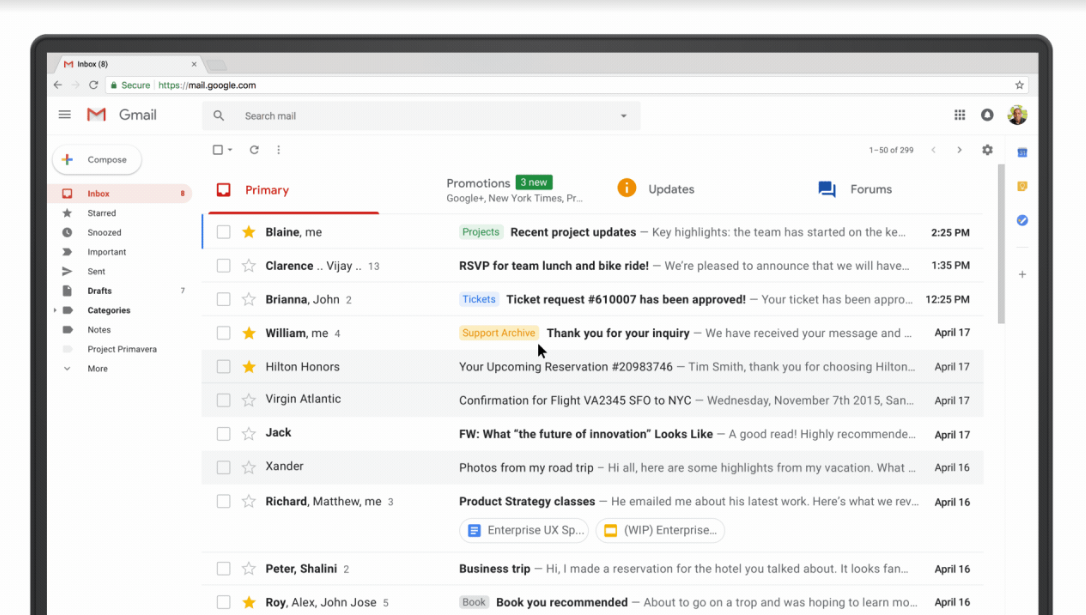
Task: Go to the next page of emails
Action: tap(959, 150)
